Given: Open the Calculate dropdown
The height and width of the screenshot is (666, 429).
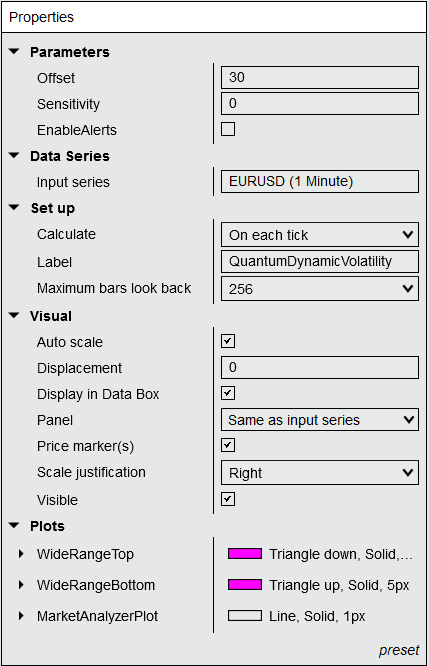Looking at the screenshot, I should 320,234.
